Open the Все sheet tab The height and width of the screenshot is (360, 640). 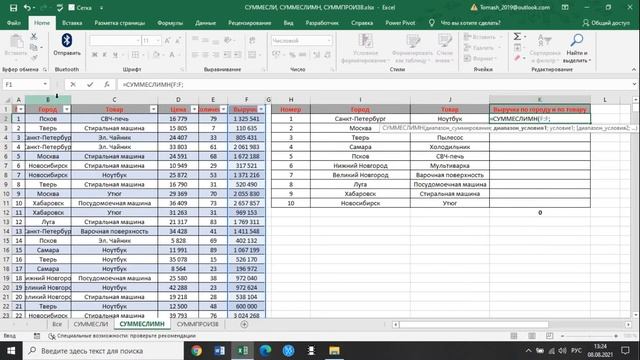(57, 324)
